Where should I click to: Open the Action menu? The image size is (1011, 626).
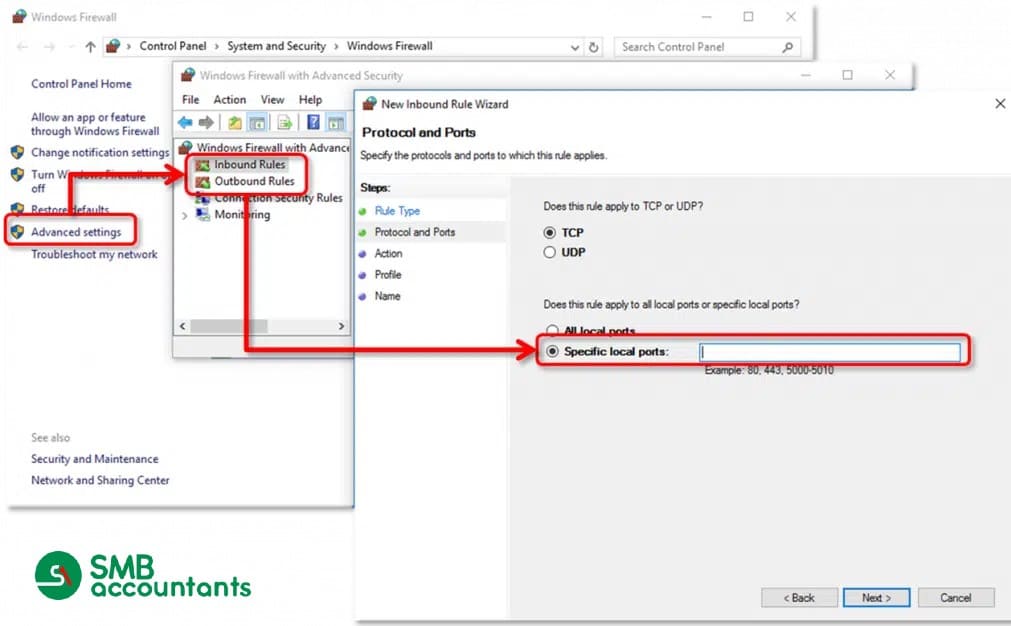(230, 100)
